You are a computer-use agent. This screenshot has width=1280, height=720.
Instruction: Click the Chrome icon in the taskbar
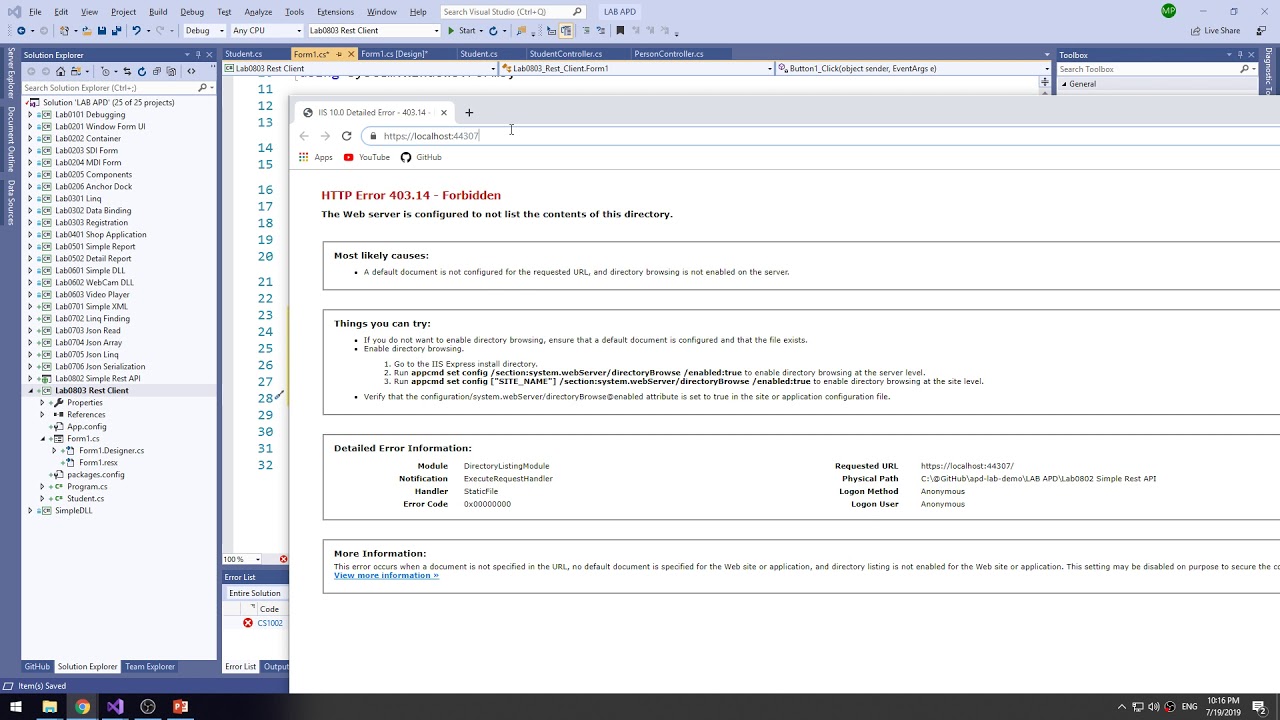(82, 707)
